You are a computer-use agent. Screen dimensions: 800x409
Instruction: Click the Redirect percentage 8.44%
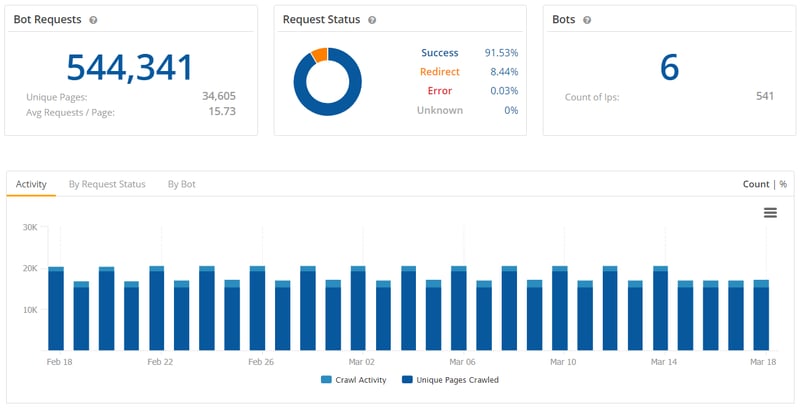(x=504, y=72)
